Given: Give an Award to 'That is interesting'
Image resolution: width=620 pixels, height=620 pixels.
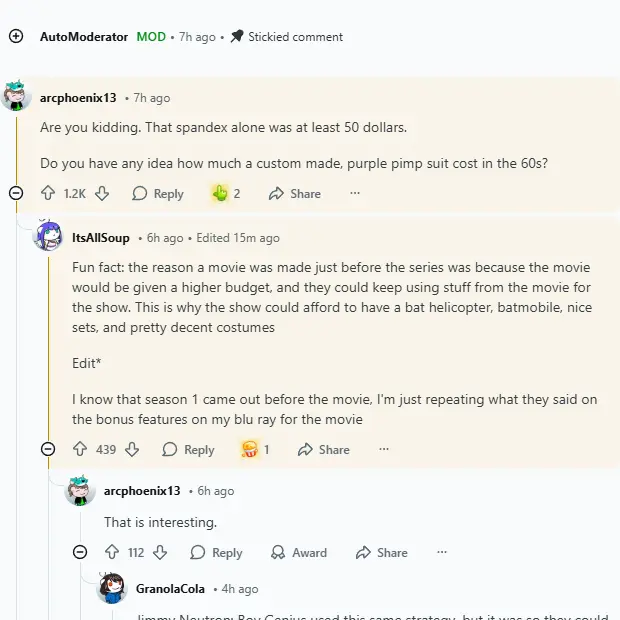Looking at the screenshot, I should (x=299, y=552).
